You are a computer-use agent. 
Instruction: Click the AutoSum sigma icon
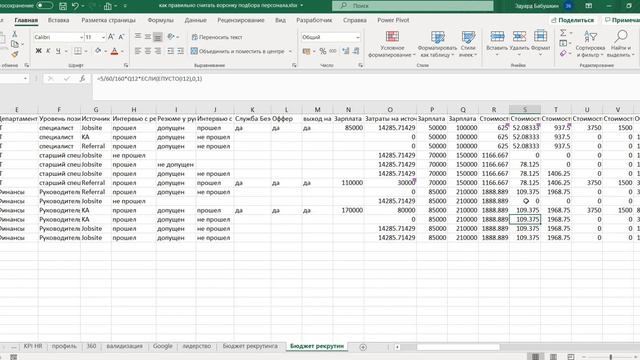pyautogui.click(x=563, y=33)
